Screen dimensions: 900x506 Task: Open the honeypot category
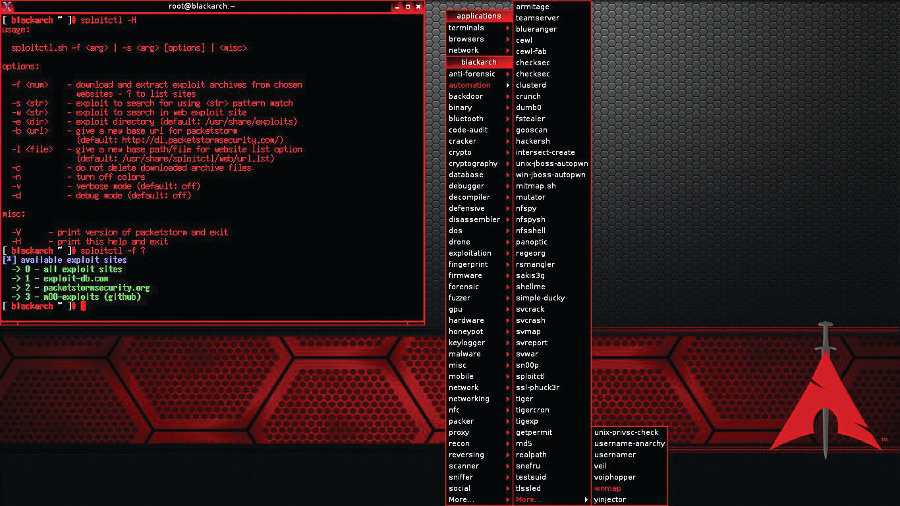479,332
